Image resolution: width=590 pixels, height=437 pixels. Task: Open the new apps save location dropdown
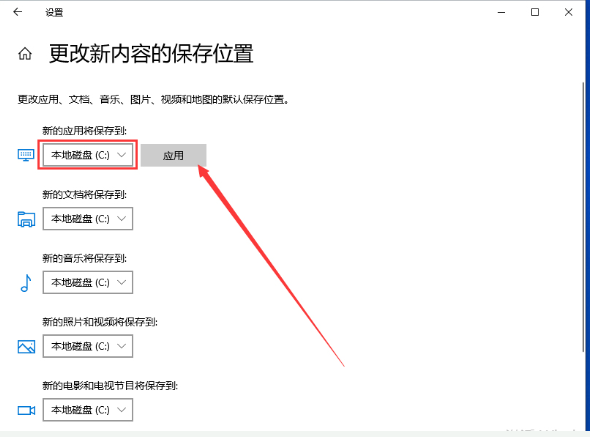[x=88, y=155]
